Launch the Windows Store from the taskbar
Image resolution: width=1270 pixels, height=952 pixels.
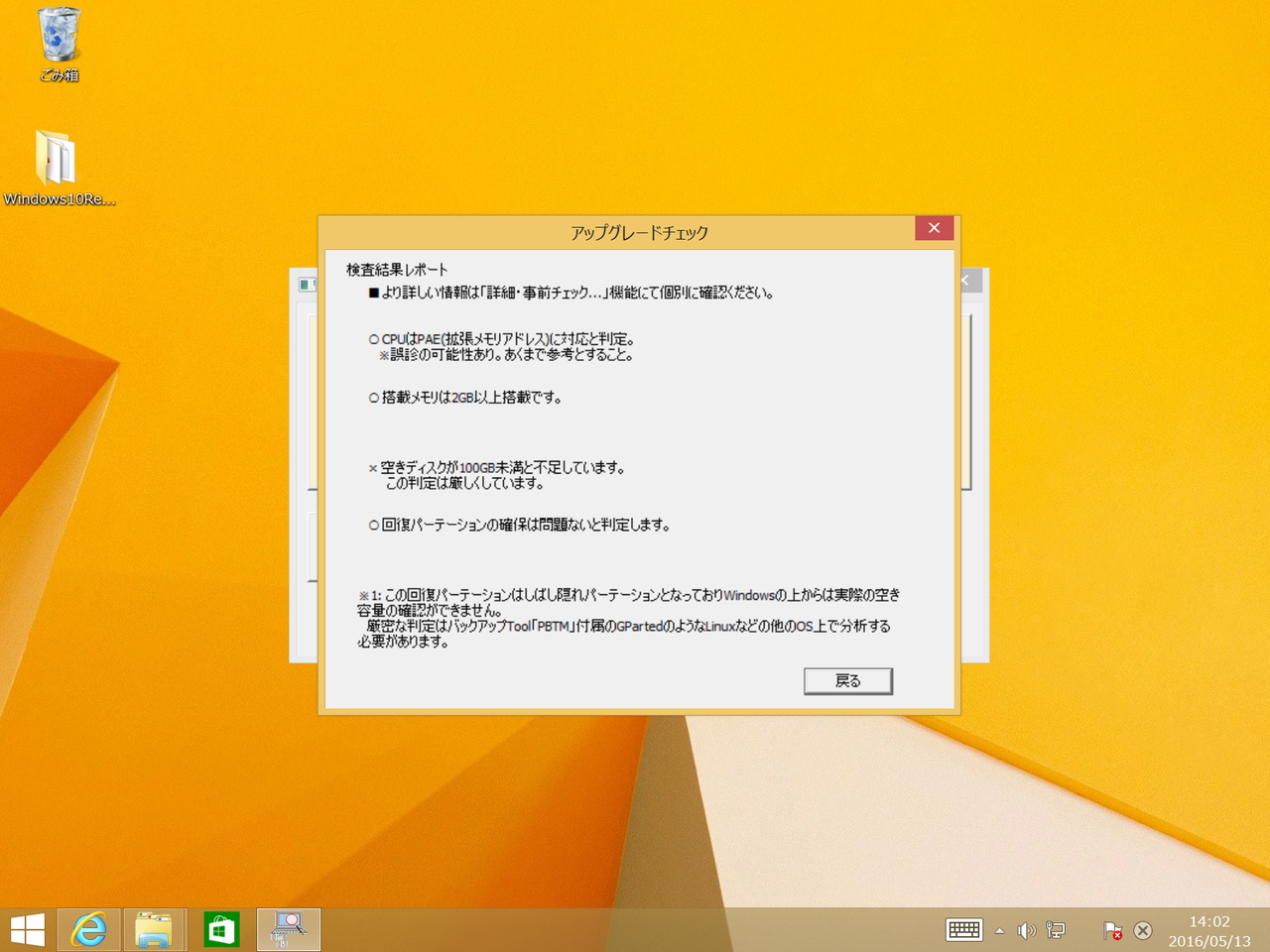[x=220, y=929]
